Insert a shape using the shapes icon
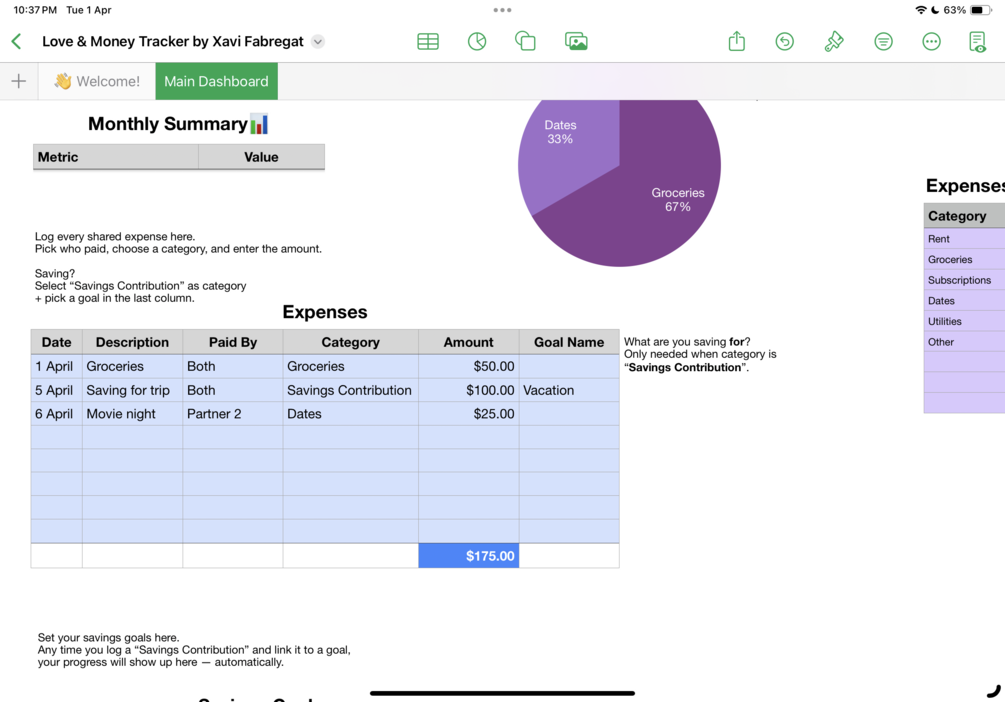The image size is (1005, 702). (x=526, y=42)
